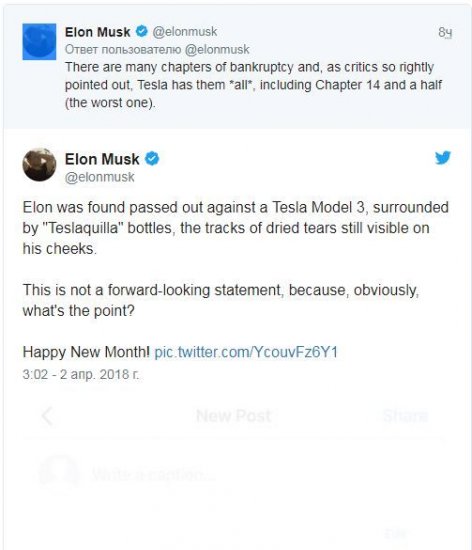The height and width of the screenshot is (550, 472).
Task: Open mentioned @elonmusk in 'Ответ пользователю' line
Action: (x=217, y=49)
